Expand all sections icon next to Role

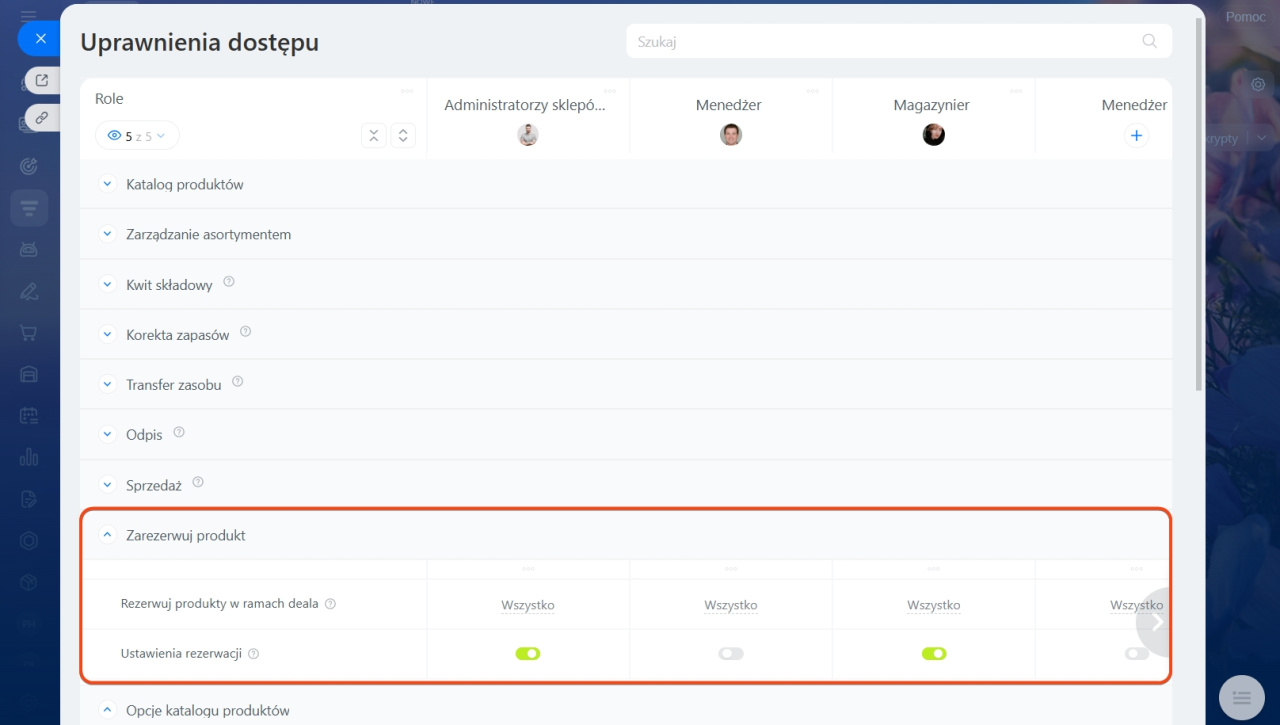pyautogui.click(x=402, y=136)
